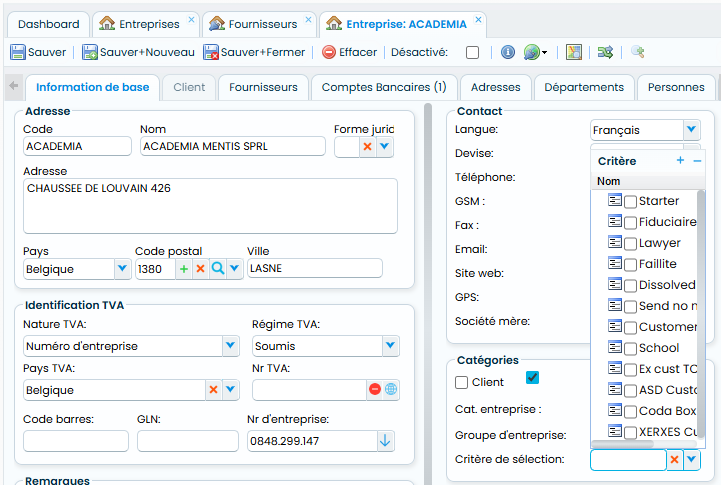Open the Comptes Bancaires (1) tab
Screen dimensions: 721x485
(x=384, y=87)
